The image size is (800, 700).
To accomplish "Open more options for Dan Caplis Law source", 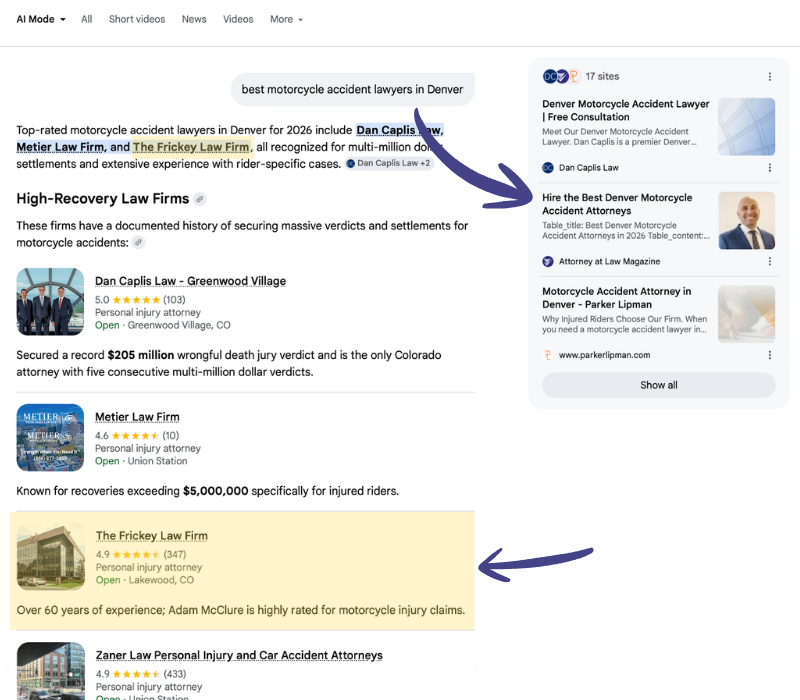I will tap(769, 168).
